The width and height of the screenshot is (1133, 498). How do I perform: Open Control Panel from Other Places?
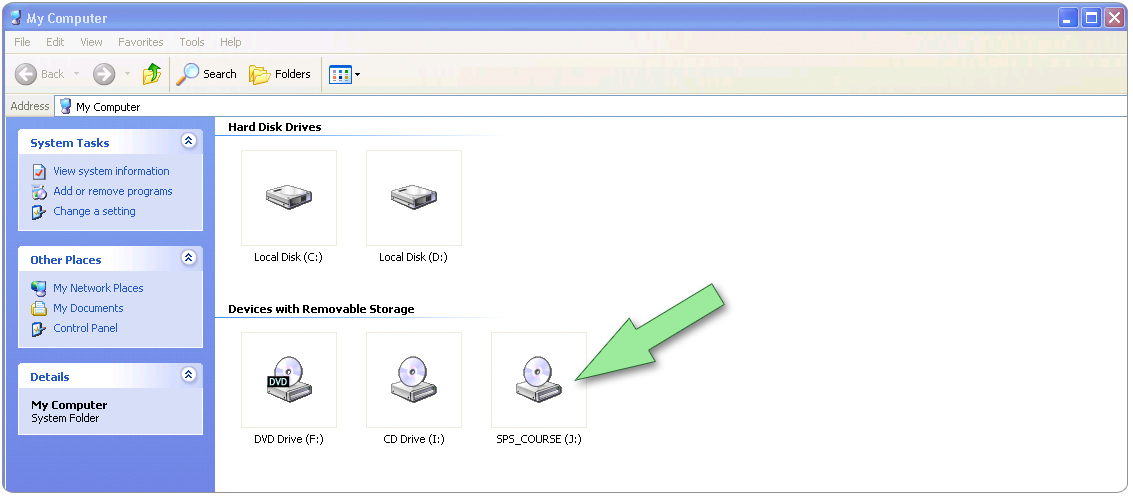pos(85,328)
